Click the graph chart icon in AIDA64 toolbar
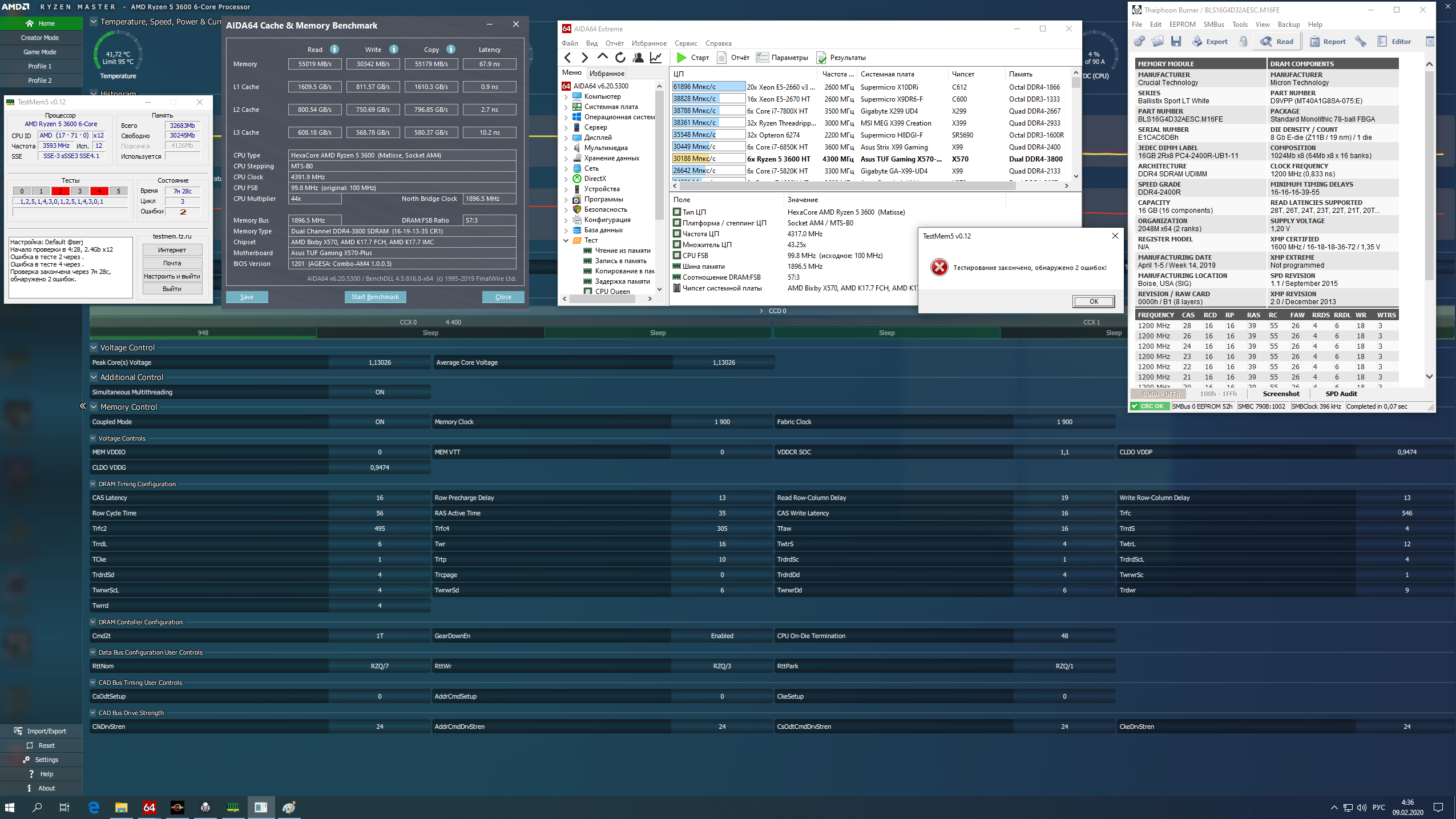The width and height of the screenshot is (1456, 819). tap(656, 57)
